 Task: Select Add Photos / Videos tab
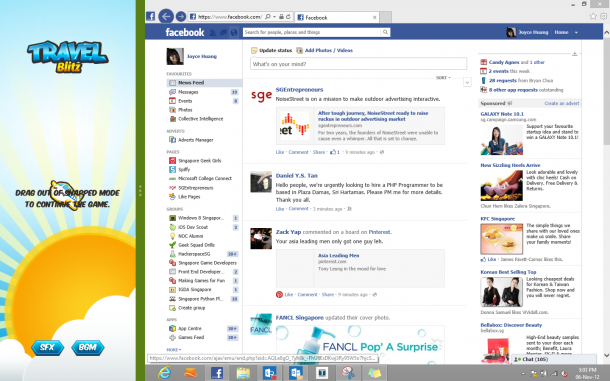point(325,50)
